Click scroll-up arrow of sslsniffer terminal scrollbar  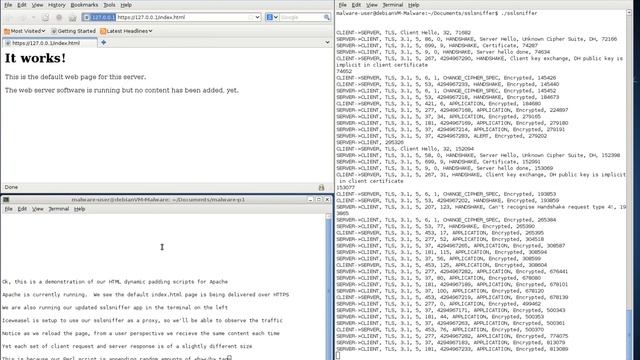629,13
